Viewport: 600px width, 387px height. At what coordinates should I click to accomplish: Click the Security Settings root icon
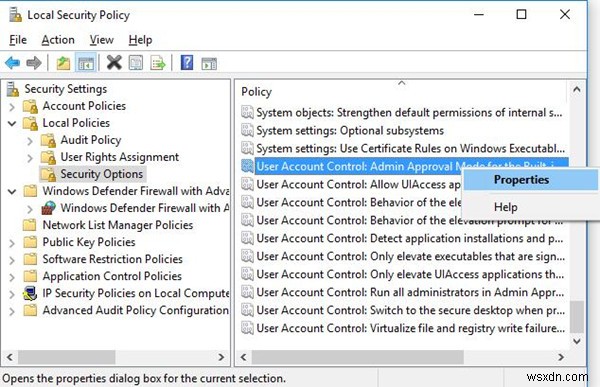(x=13, y=89)
